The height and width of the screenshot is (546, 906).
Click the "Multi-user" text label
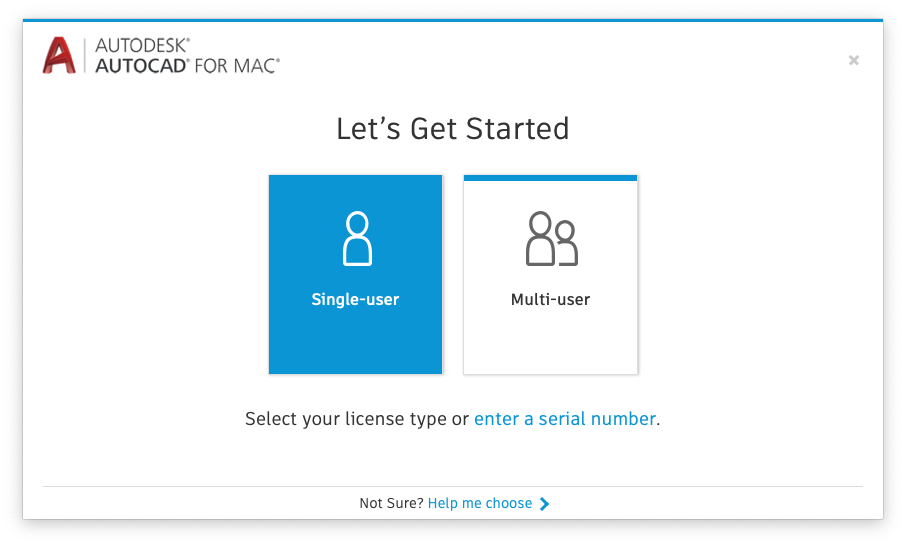pyautogui.click(x=550, y=300)
